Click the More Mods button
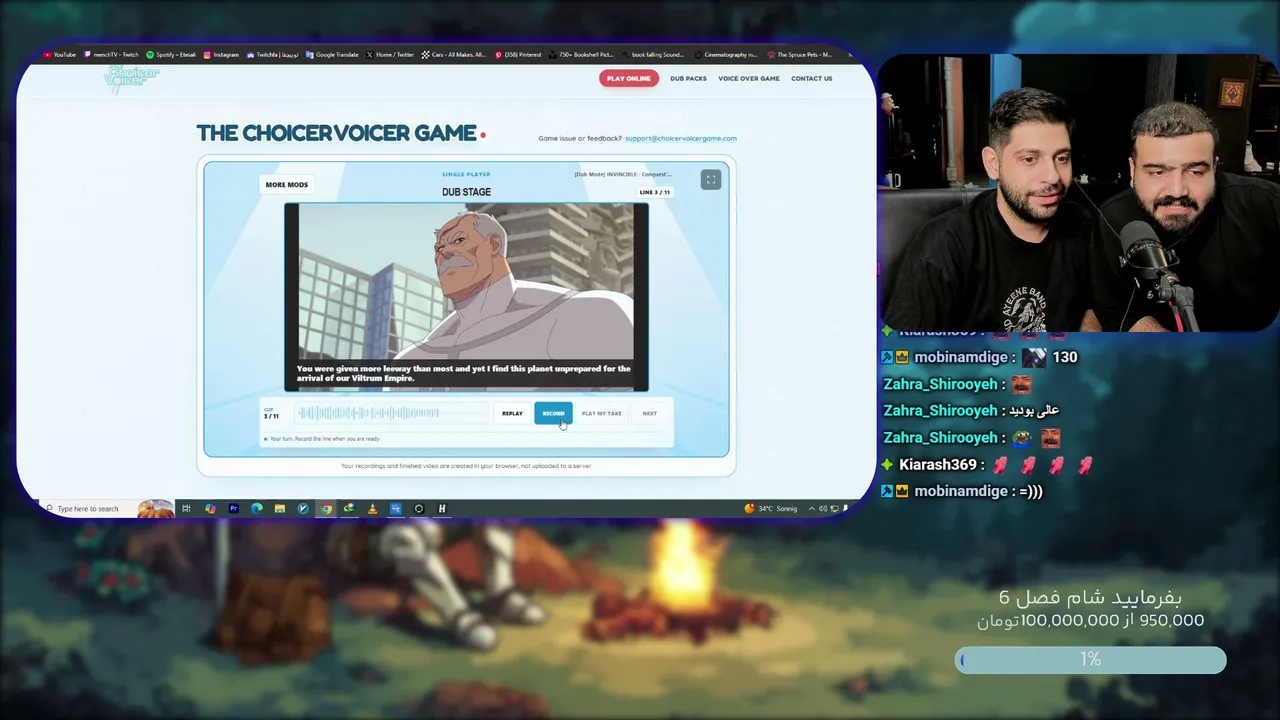Screen dimensions: 1280x720 pyautogui.click(x=286, y=185)
